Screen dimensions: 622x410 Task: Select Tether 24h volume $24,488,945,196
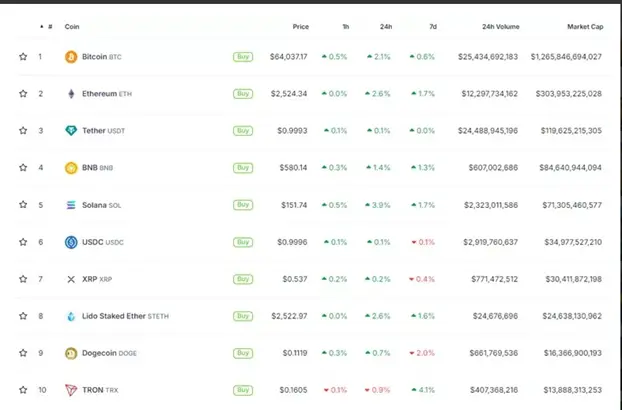488,130
